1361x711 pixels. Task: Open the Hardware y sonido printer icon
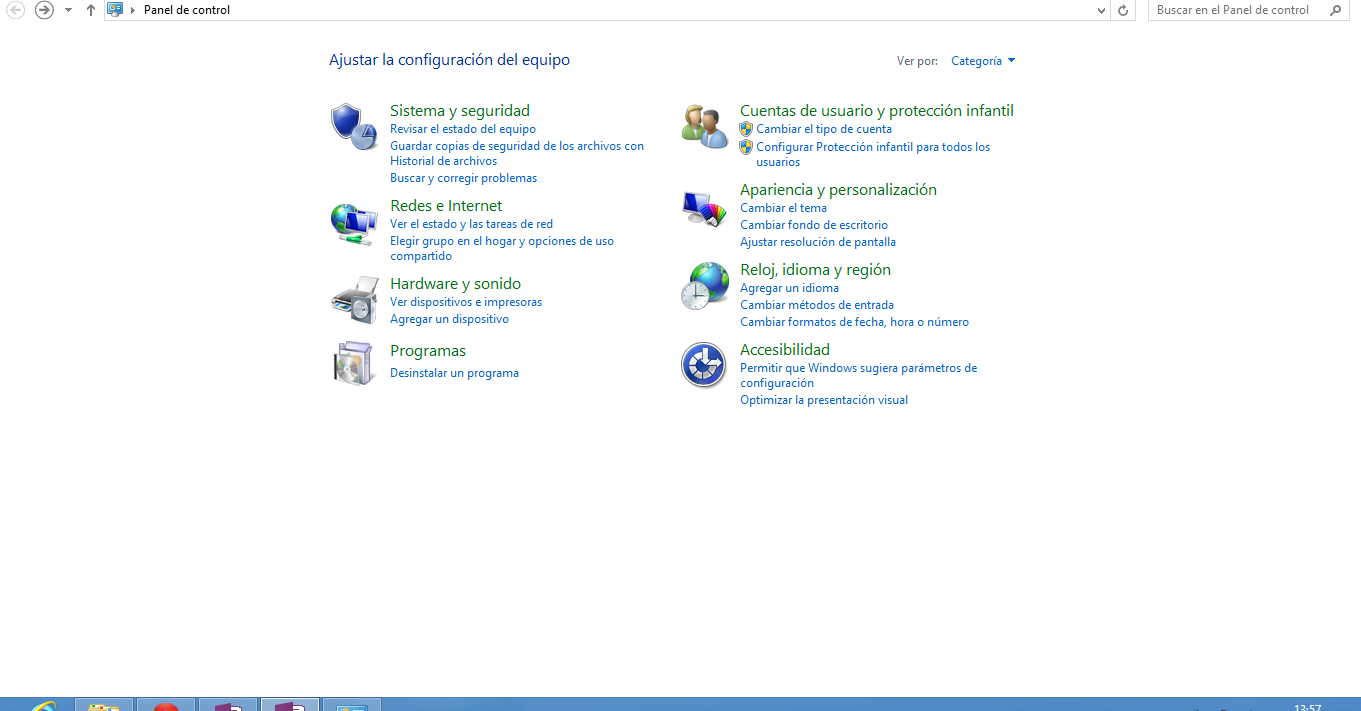tap(354, 299)
